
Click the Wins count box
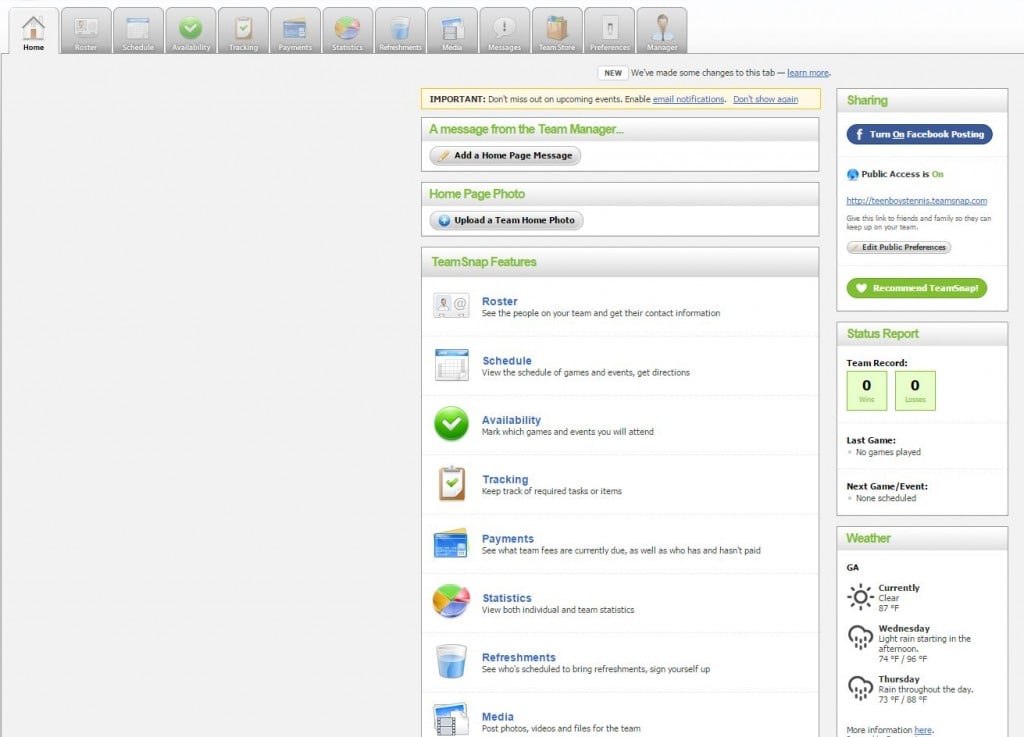(867, 390)
